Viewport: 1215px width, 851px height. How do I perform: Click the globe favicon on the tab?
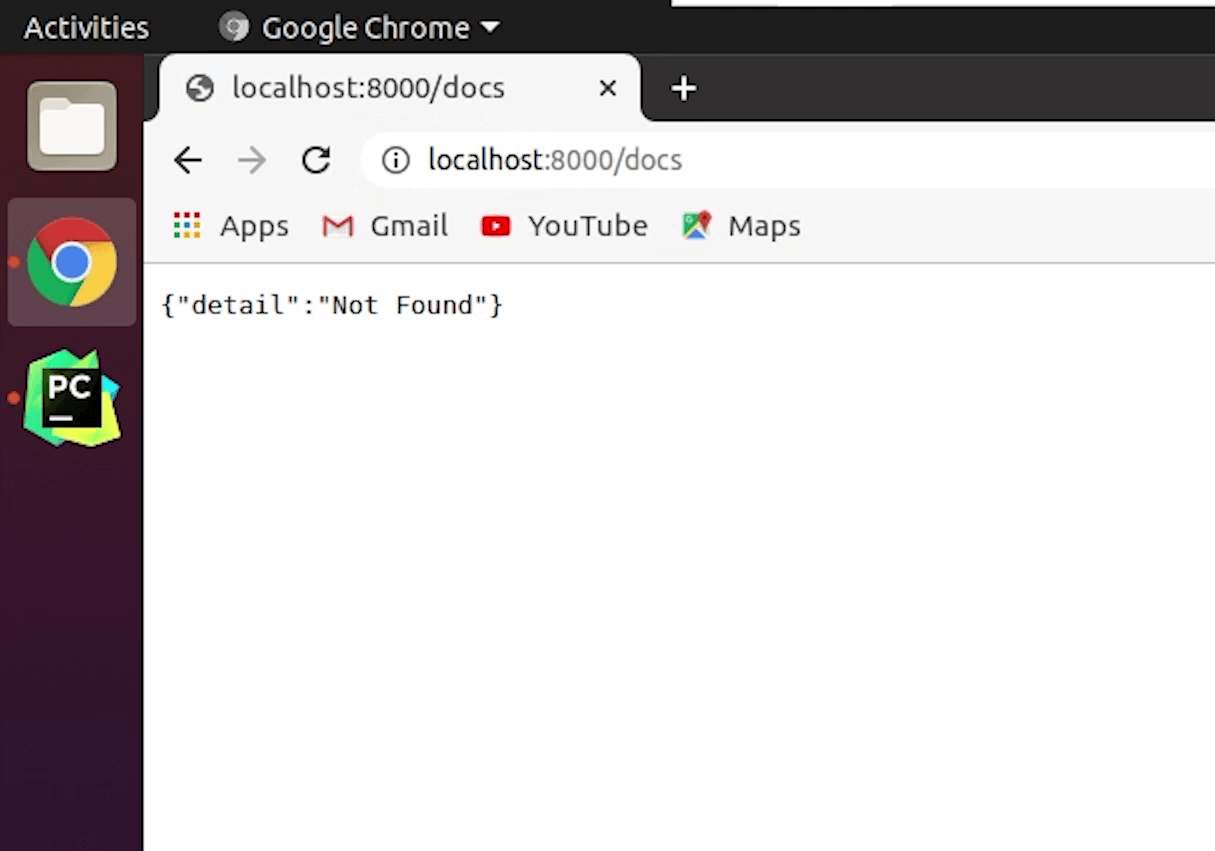(x=200, y=89)
